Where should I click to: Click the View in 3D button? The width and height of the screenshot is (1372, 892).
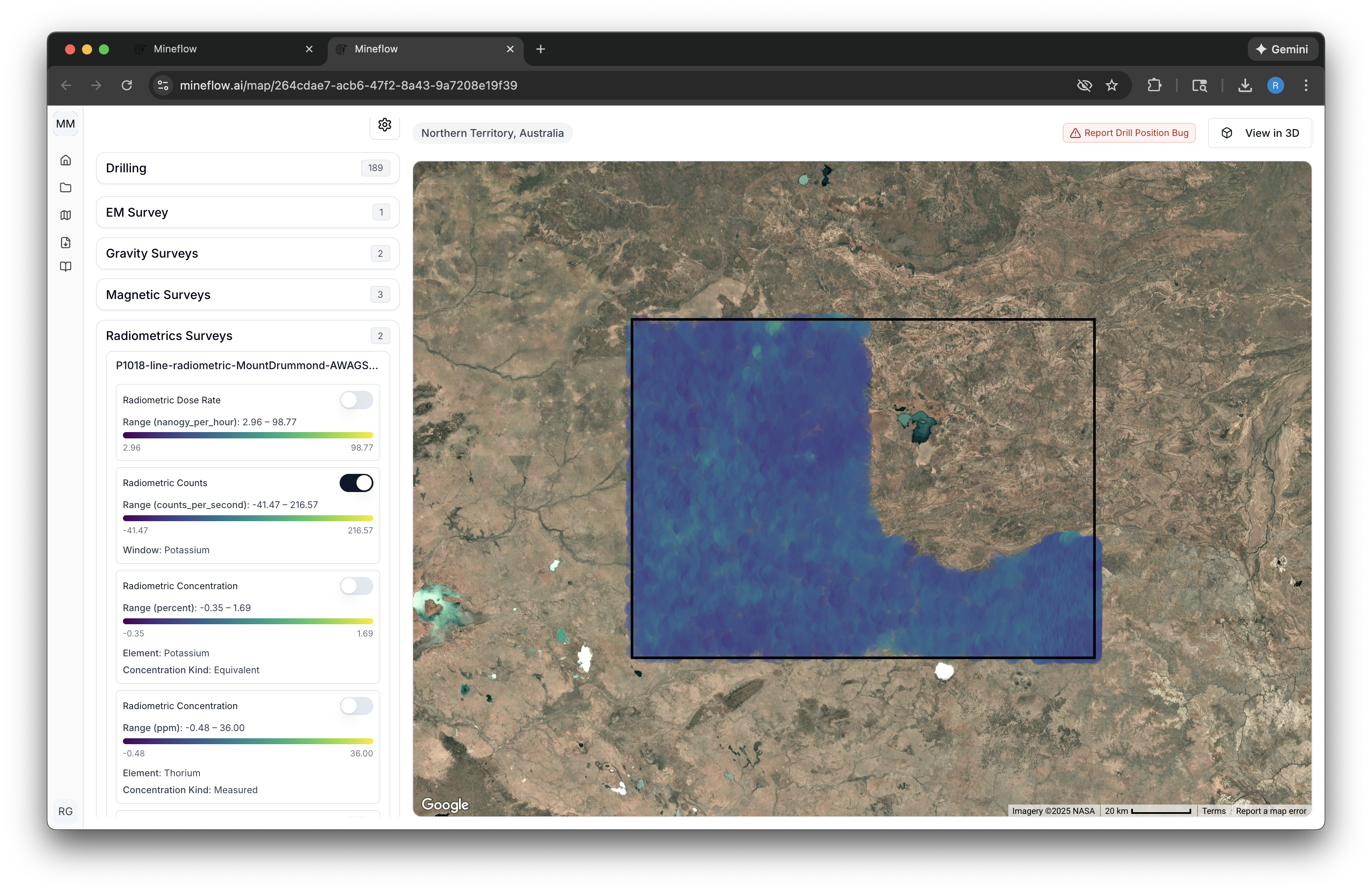click(x=1260, y=133)
